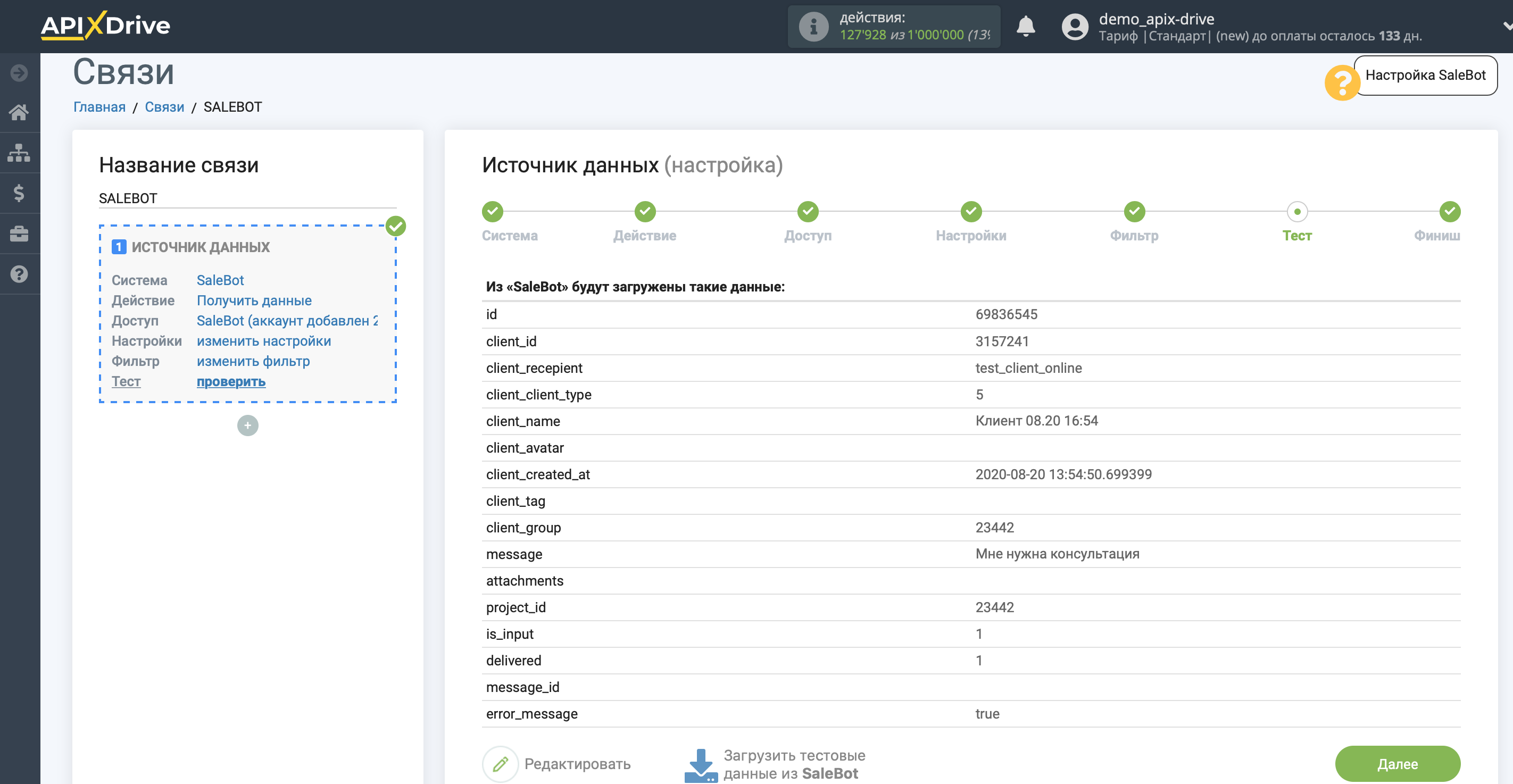Switch to the Фильтр step

[x=1134, y=211]
